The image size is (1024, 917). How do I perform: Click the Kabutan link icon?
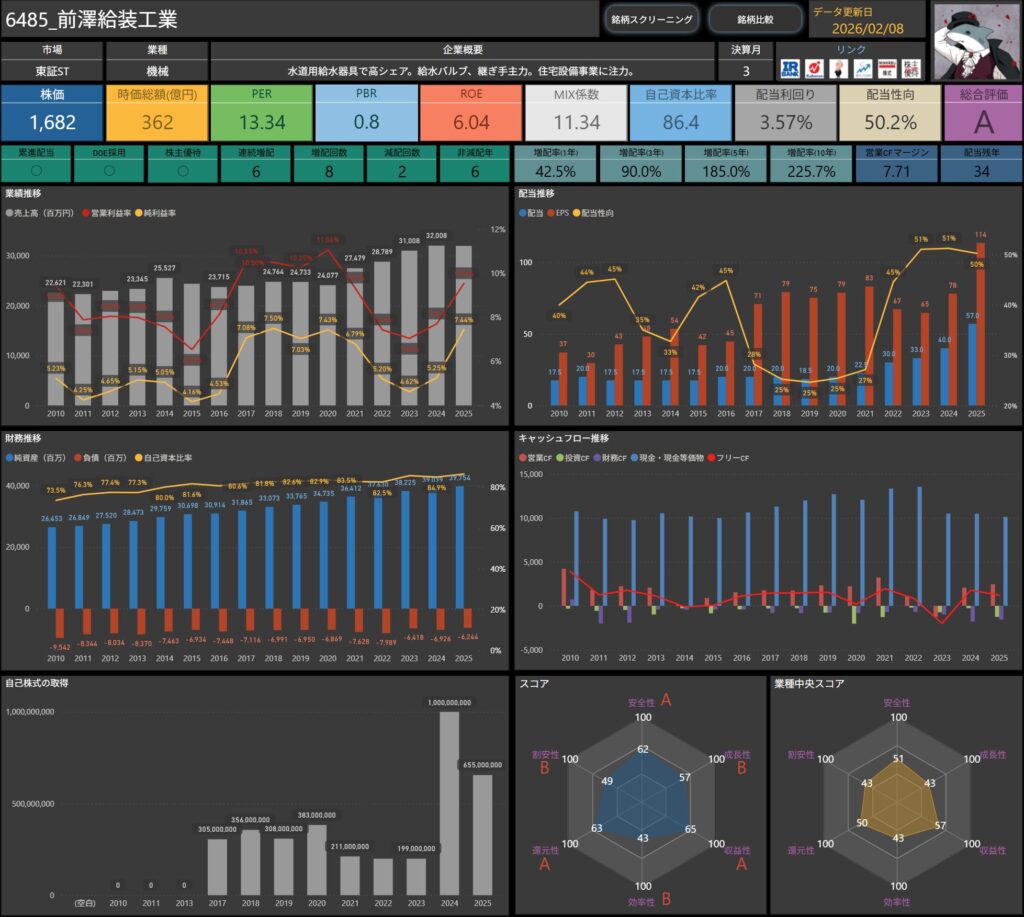tap(814, 68)
